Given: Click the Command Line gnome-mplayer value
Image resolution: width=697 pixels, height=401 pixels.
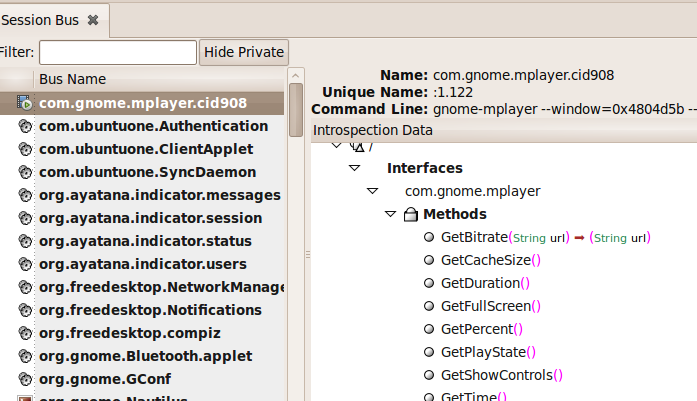Looking at the screenshot, I should 565,109.
